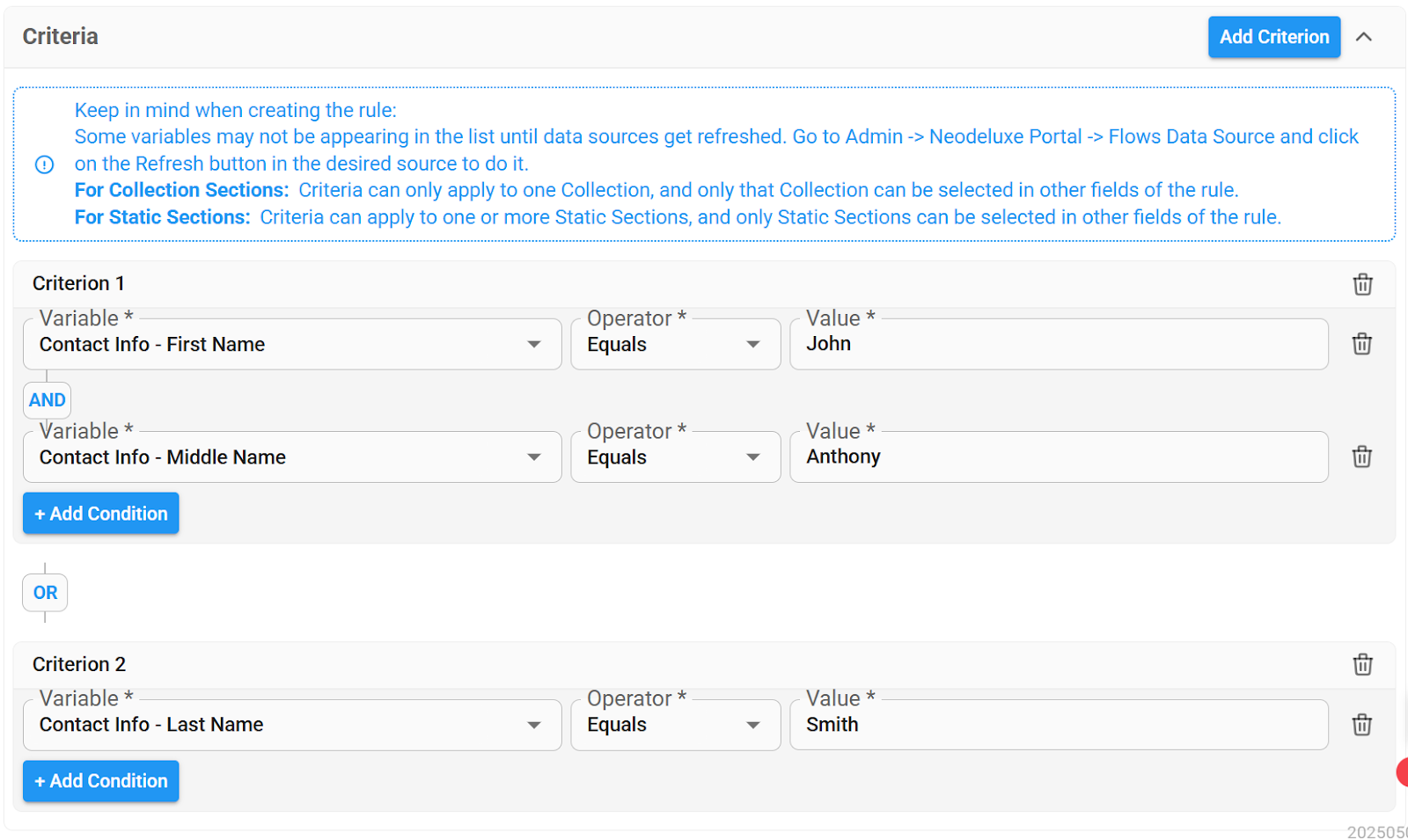Toggle the AND connector between conditions

(x=47, y=400)
